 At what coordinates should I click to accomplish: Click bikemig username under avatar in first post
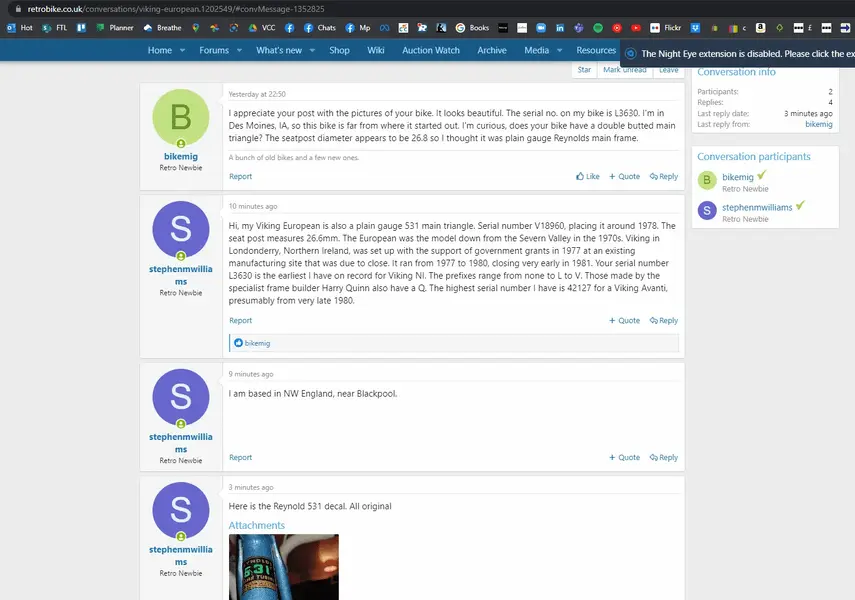tap(180, 157)
